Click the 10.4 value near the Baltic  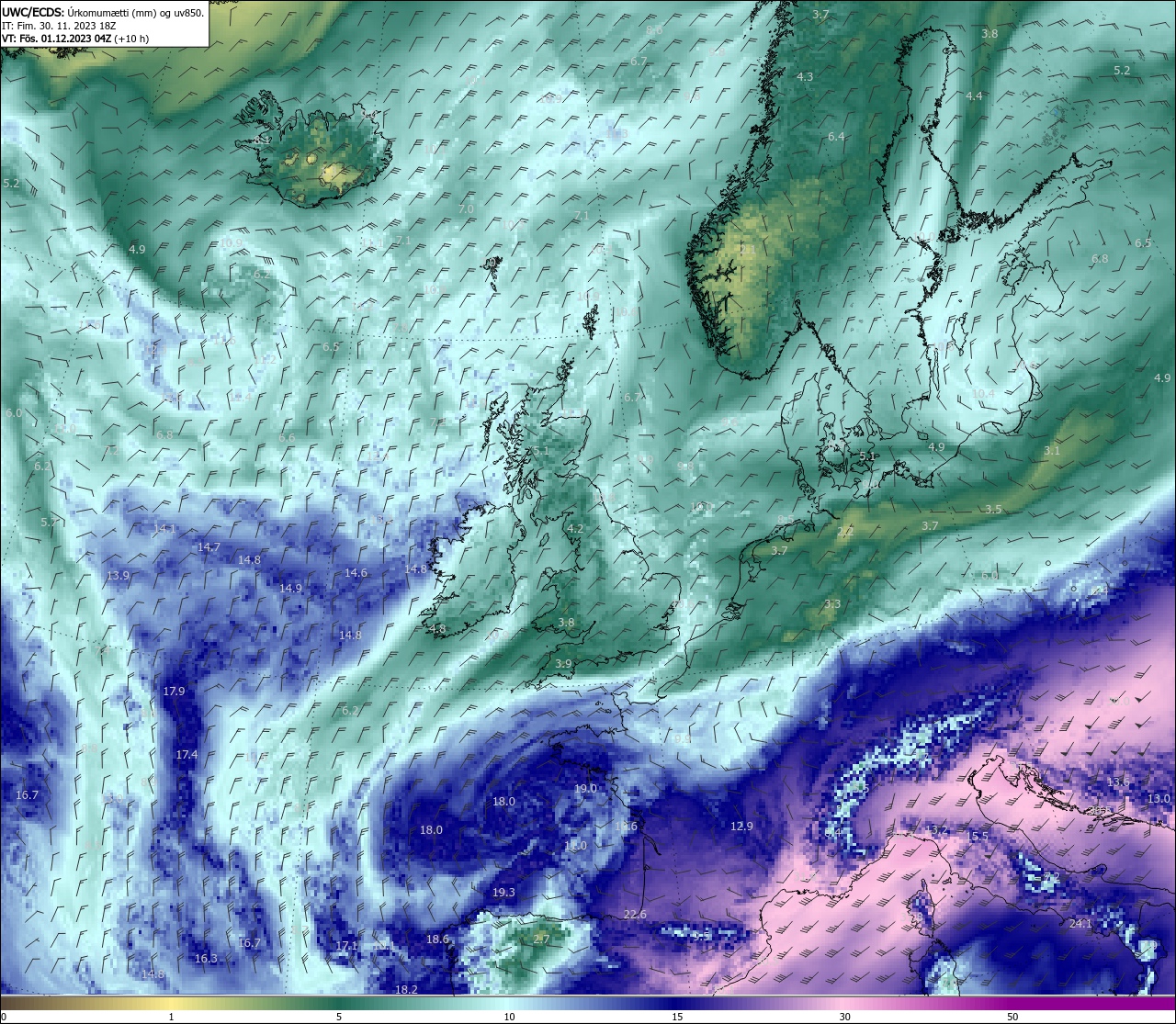click(x=983, y=393)
